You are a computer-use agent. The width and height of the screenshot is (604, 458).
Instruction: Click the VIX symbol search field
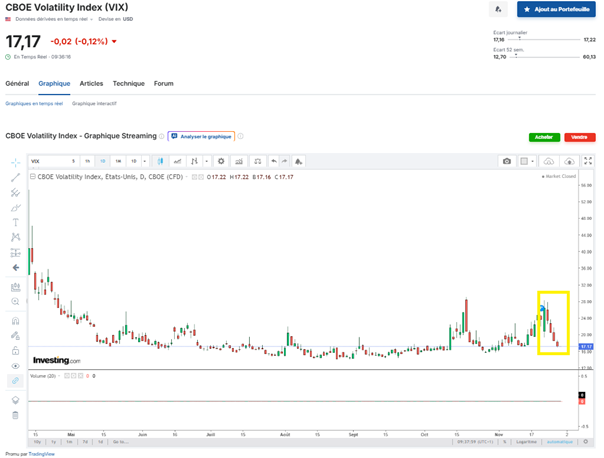(46, 161)
